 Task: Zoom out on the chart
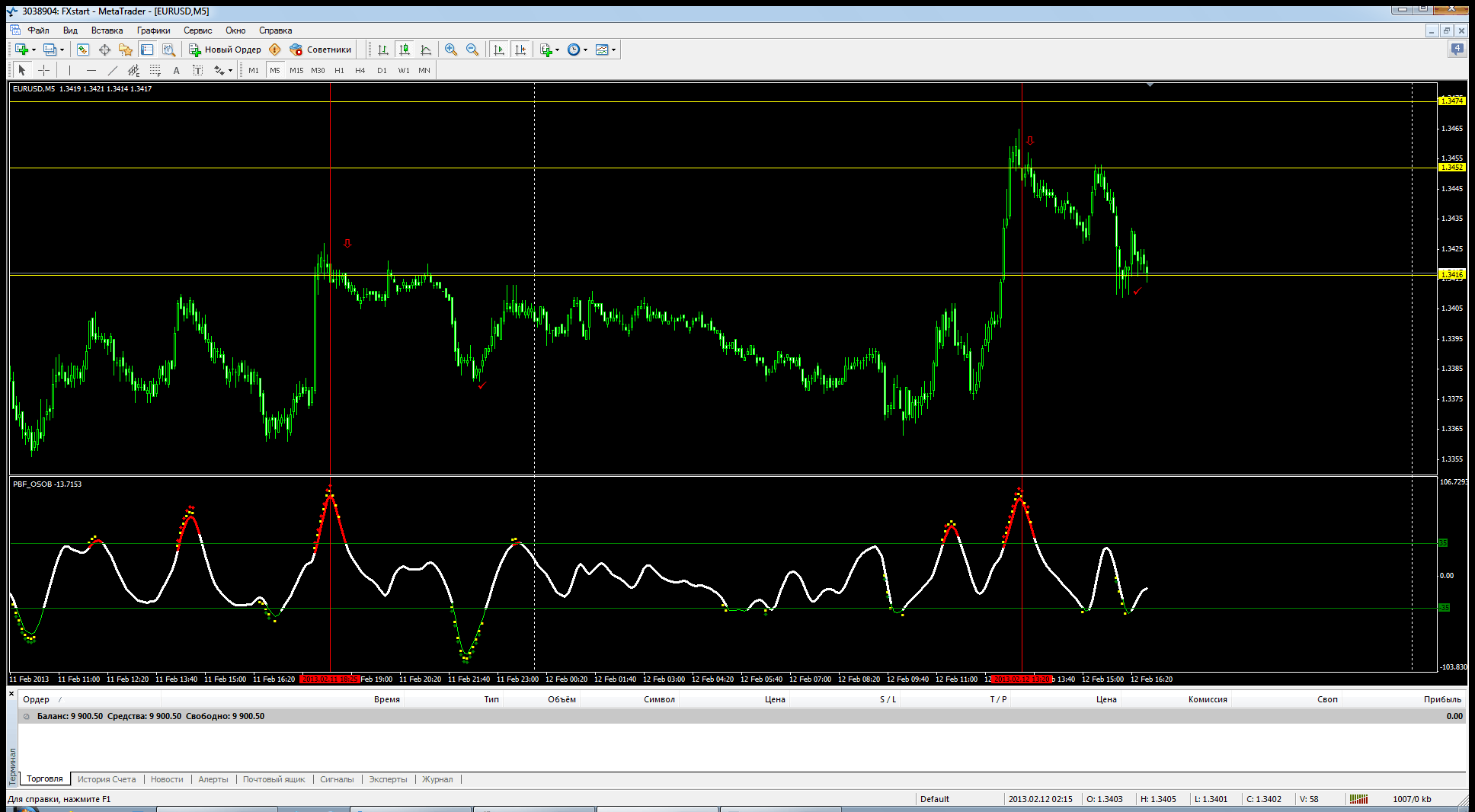coord(472,50)
